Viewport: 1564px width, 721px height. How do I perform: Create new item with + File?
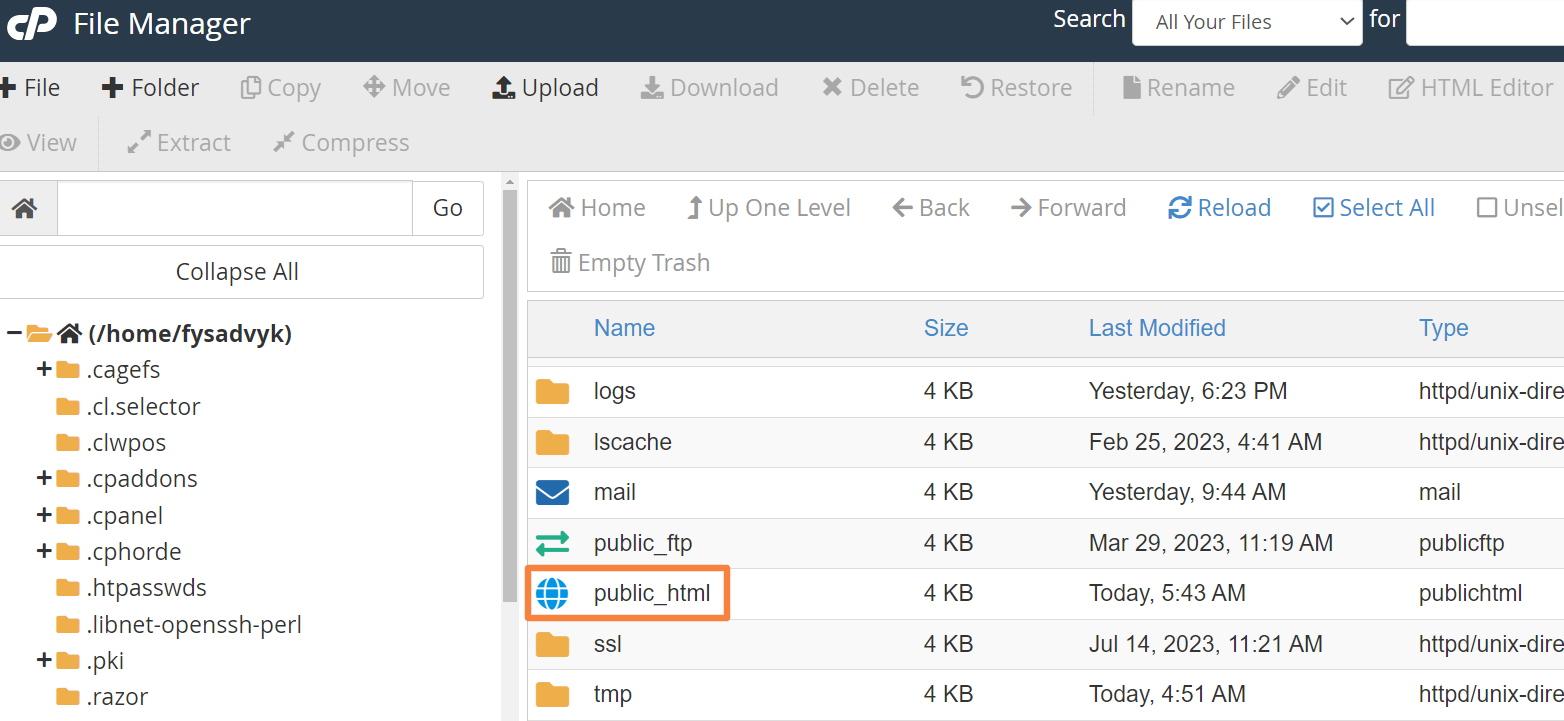click(30, 88)
